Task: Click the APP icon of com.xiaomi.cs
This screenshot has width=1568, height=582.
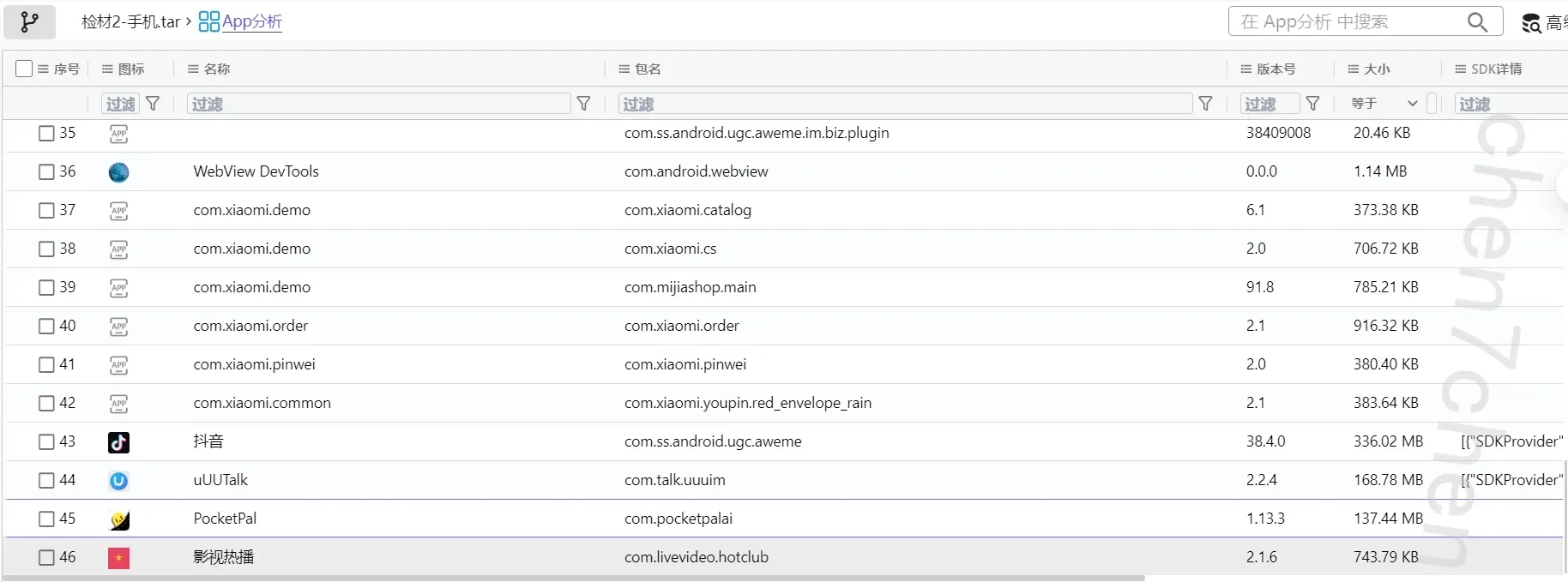Action: click(118, 249)
